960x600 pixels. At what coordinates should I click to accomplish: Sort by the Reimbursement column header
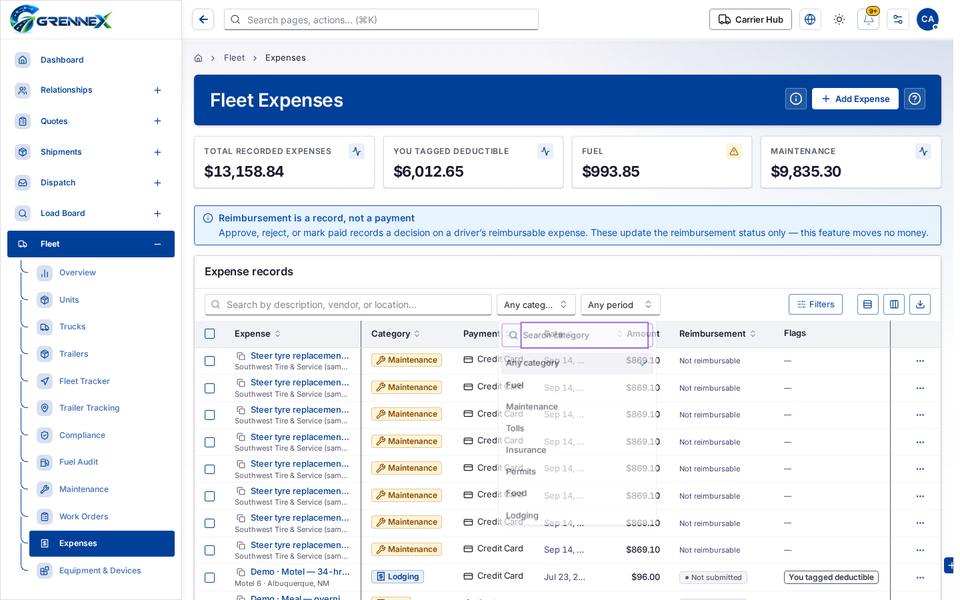coord(717,334)
